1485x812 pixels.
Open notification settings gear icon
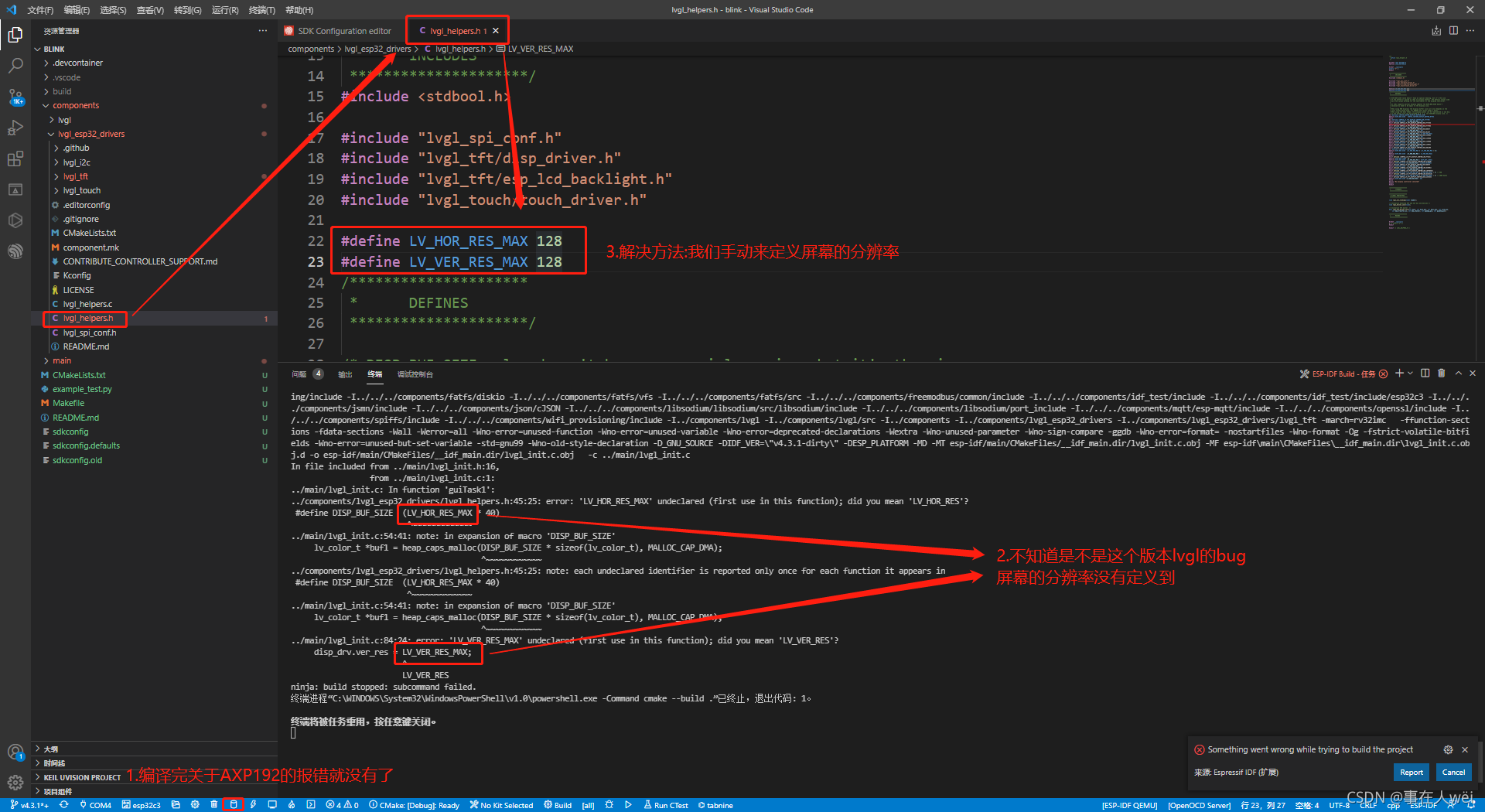1448,749
